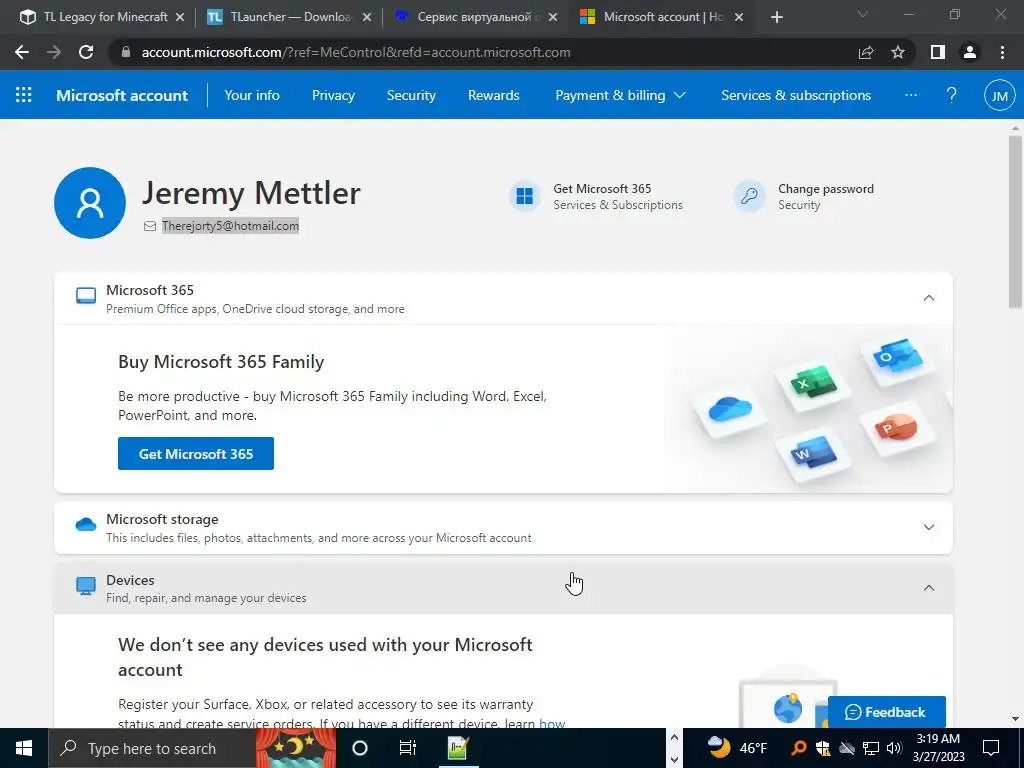Open the Windows Start menu
This screenshot has width=1024, height=768.
pos(24,748)
